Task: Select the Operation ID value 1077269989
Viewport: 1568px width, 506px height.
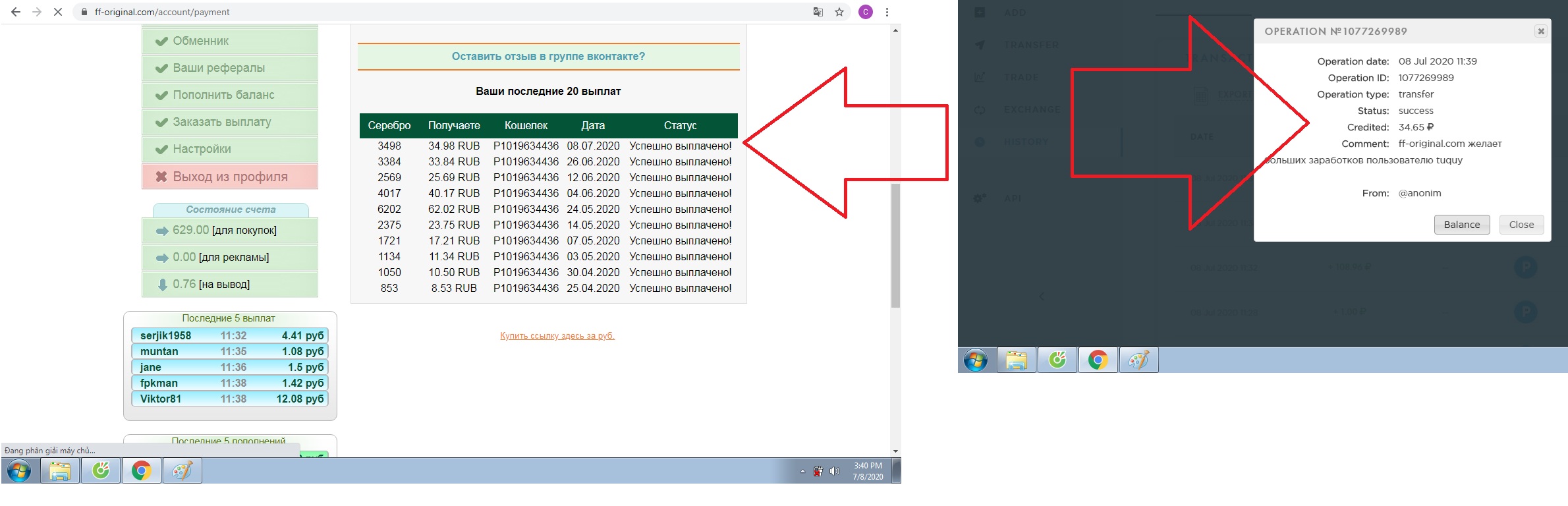Action: pyautogui.click(x=1426, y=78)
